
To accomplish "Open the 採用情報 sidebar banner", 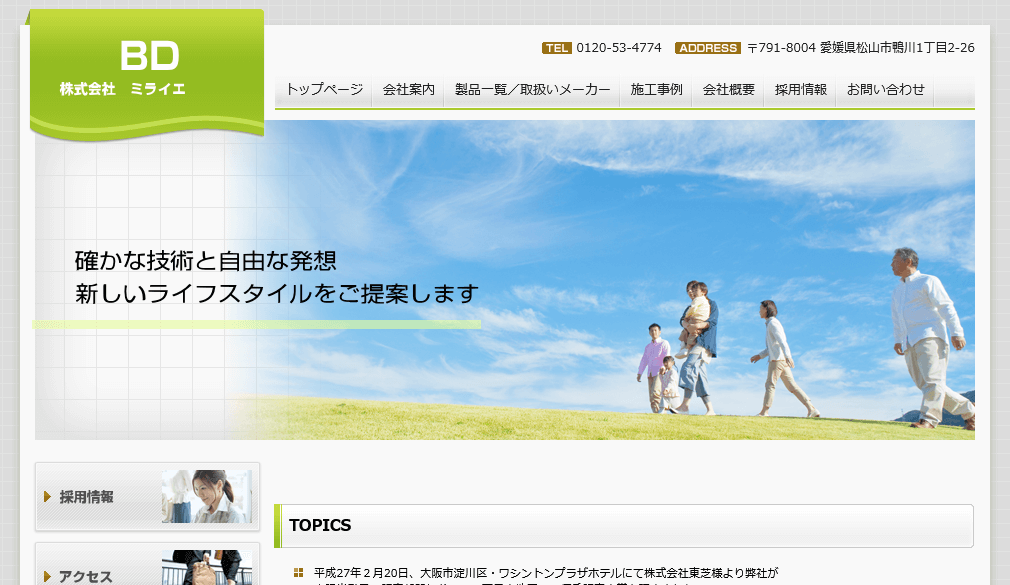I will click(x=148, y=497).
